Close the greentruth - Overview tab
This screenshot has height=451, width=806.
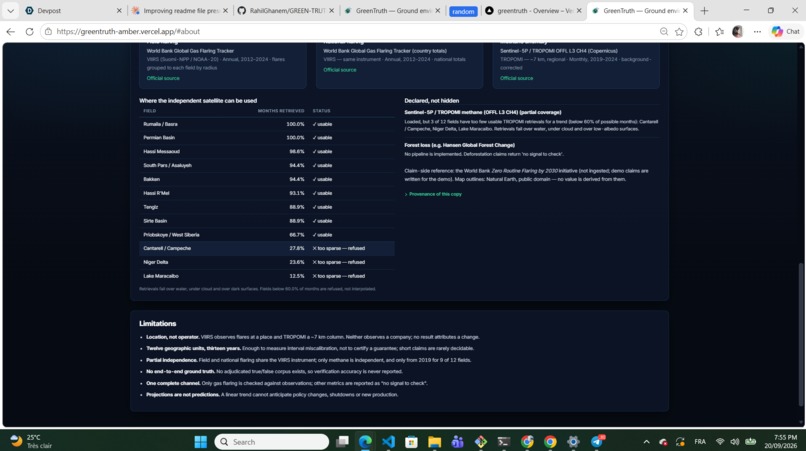coord(579,10)
